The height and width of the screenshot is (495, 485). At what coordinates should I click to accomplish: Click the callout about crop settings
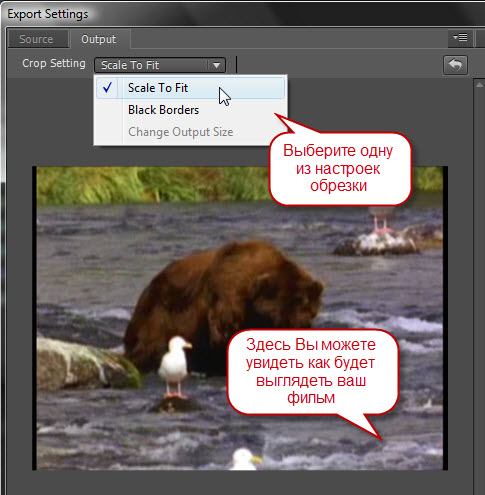click(x=340, y=168)
